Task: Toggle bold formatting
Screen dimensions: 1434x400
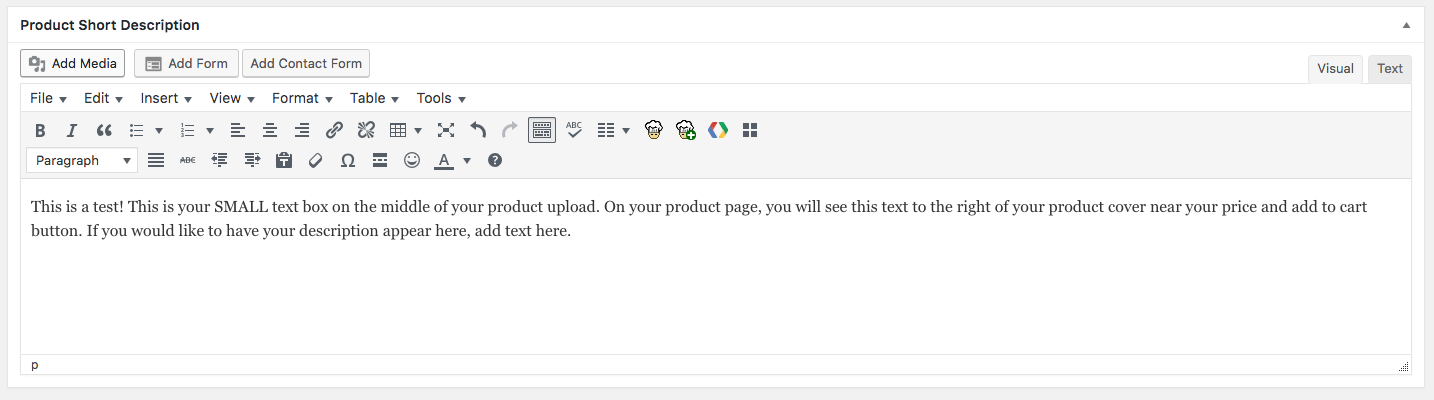Action: pyautogui.click(x=40, y=130)
